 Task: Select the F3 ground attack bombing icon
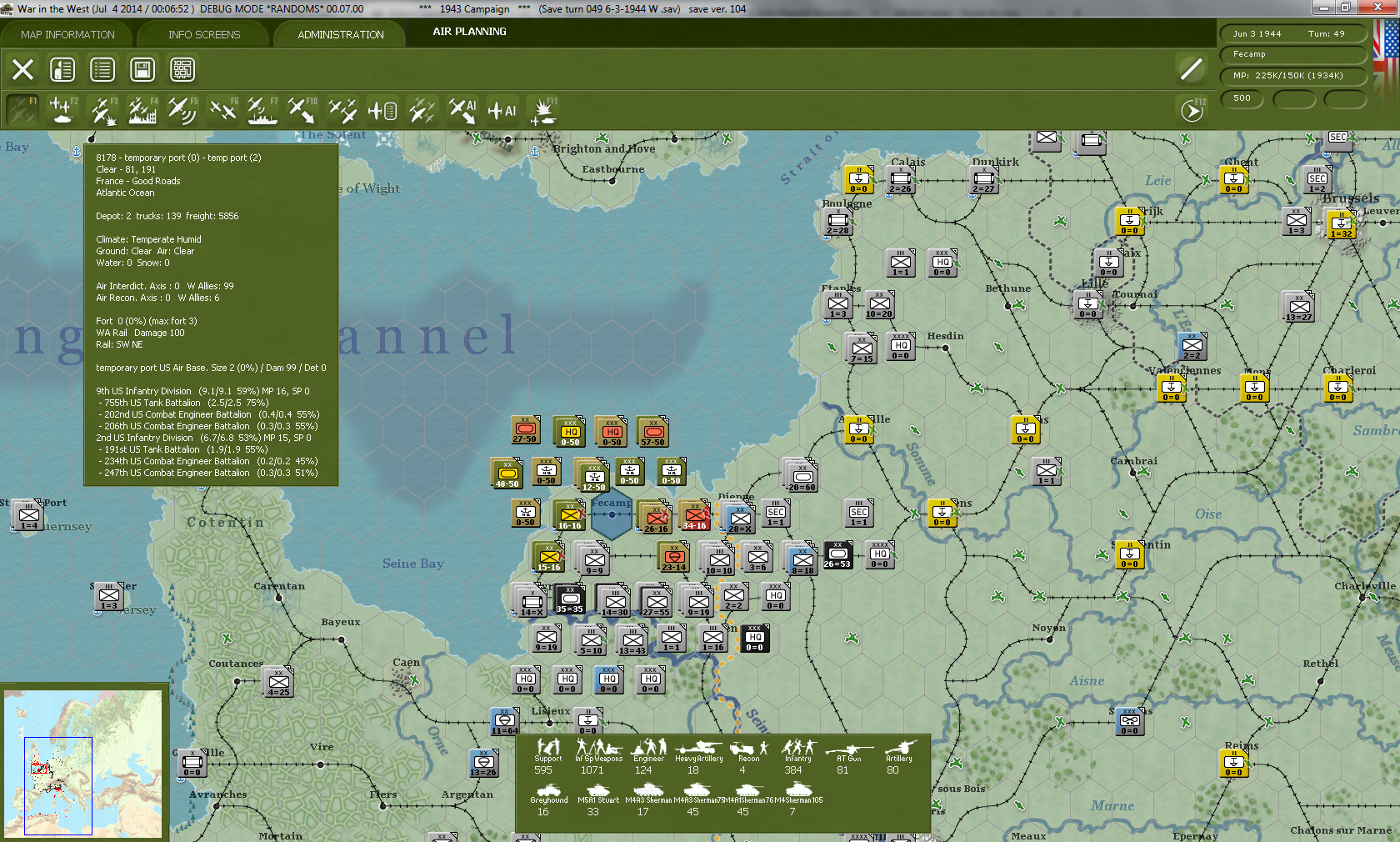click(x=102, y=110)
